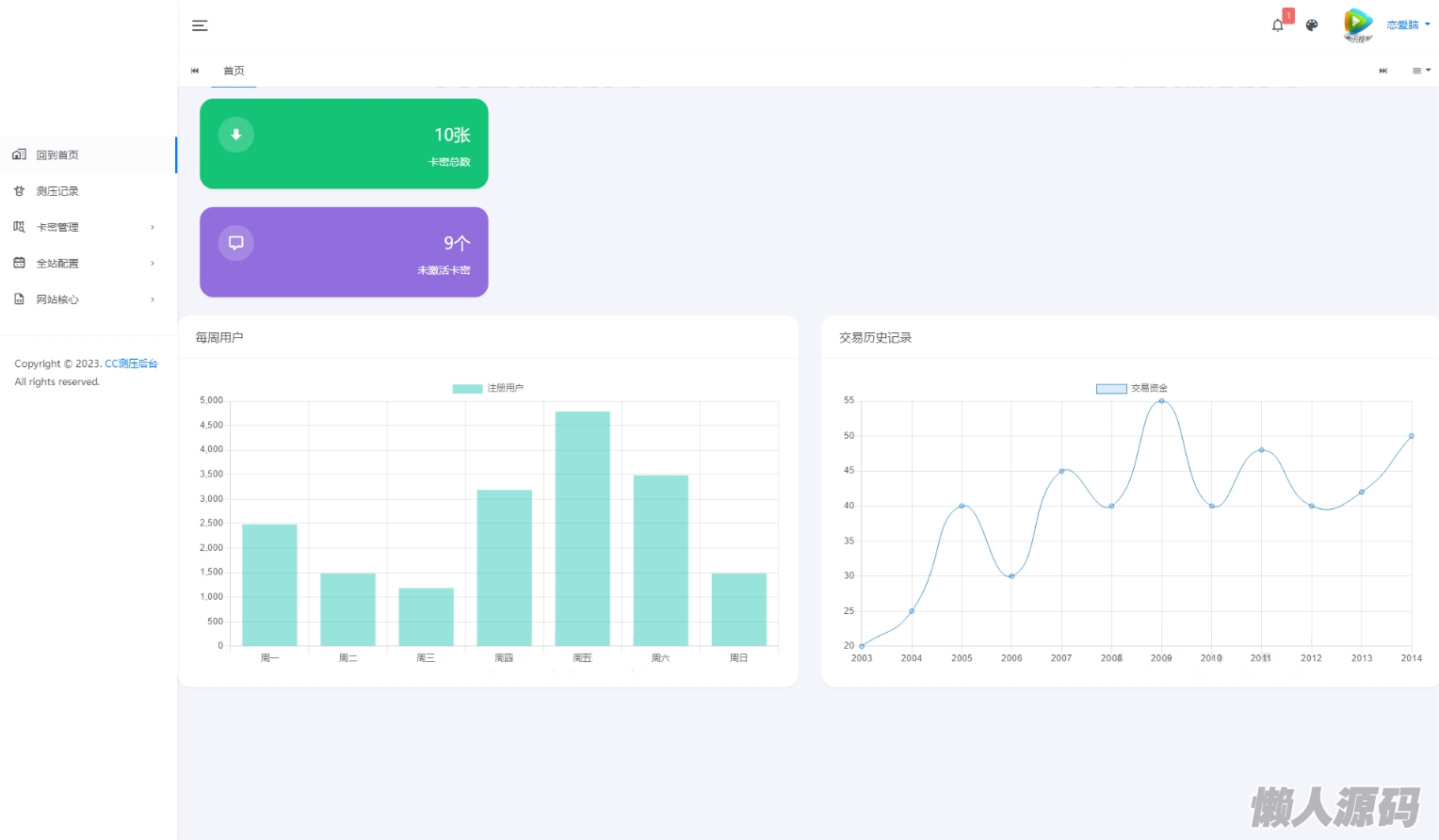Viewport: 1439px width, 840px height.
Task: Follow the CC测压后台 copyright link
Action: [131, 363]
